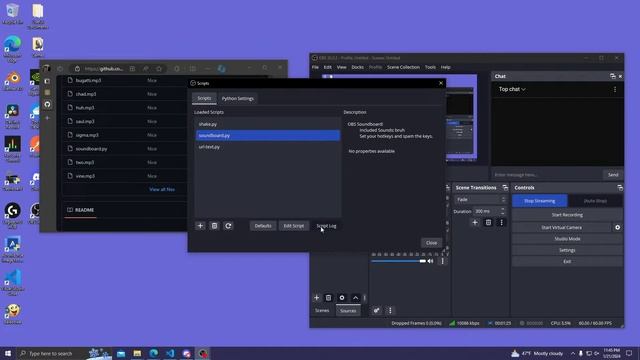The height and width of the screenshot is (360, 640).
Task: Open Edit Script in Scripts dialog
Action: (293, 226)
